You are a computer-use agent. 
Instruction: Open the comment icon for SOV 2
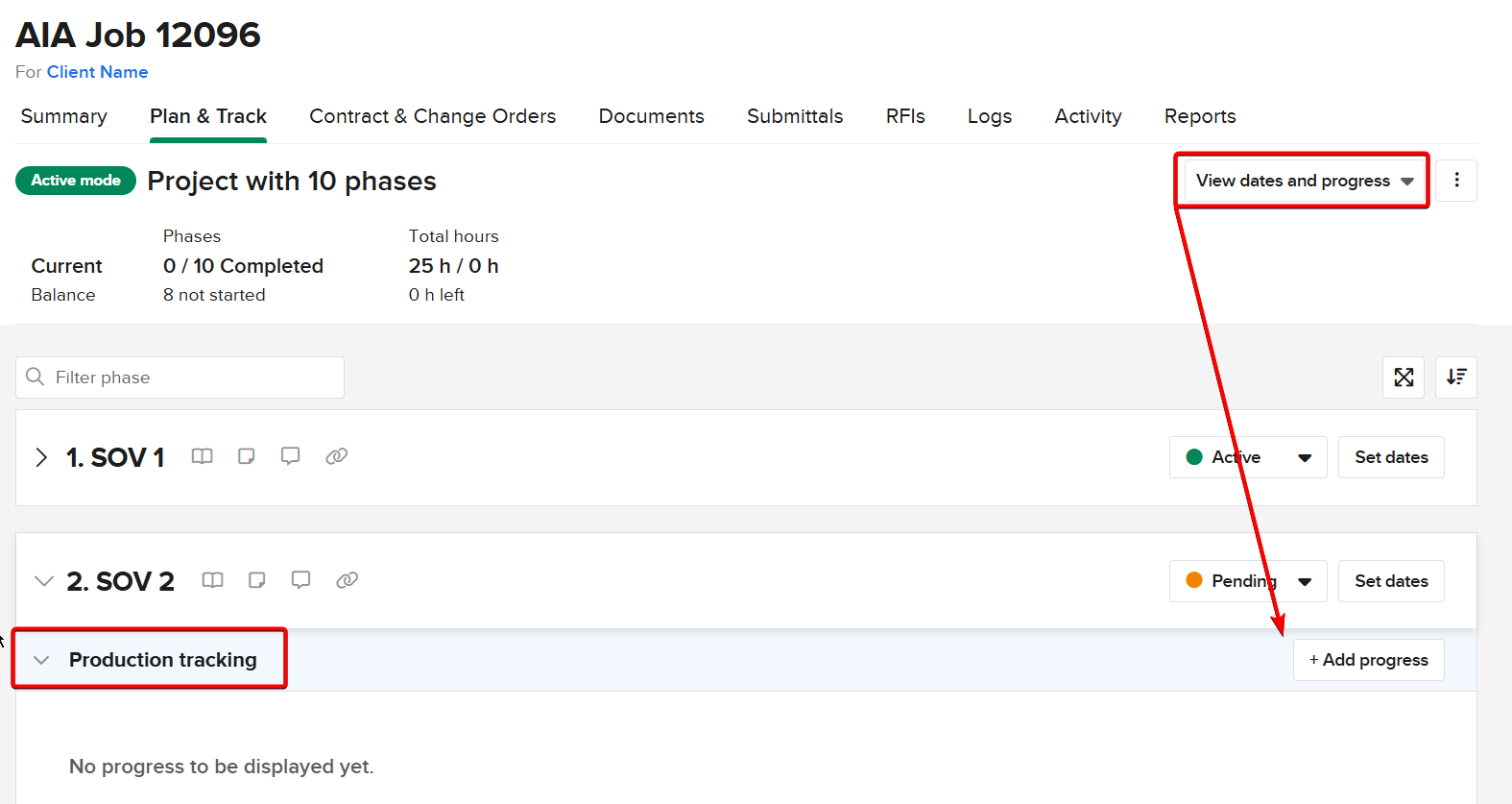tap(300, 580)
